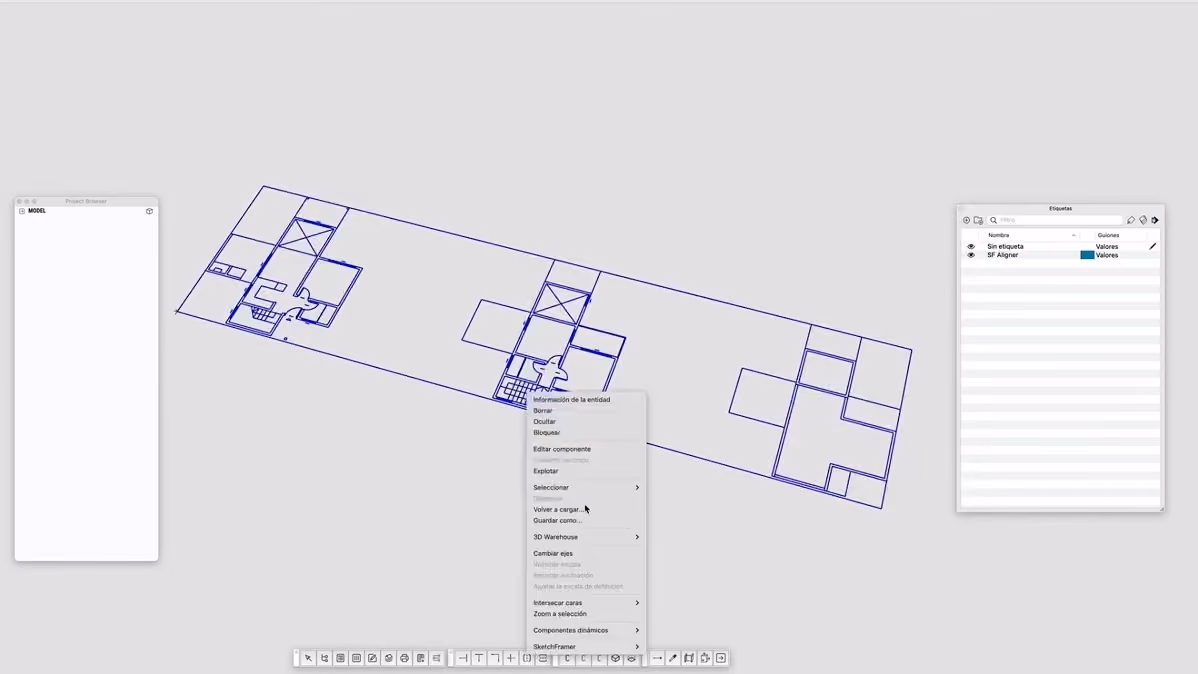Viewport: 1198px width, 674px height.
Task: Open the pencil edit-note tool in bottom toolbar
Action: pos(372,658)
